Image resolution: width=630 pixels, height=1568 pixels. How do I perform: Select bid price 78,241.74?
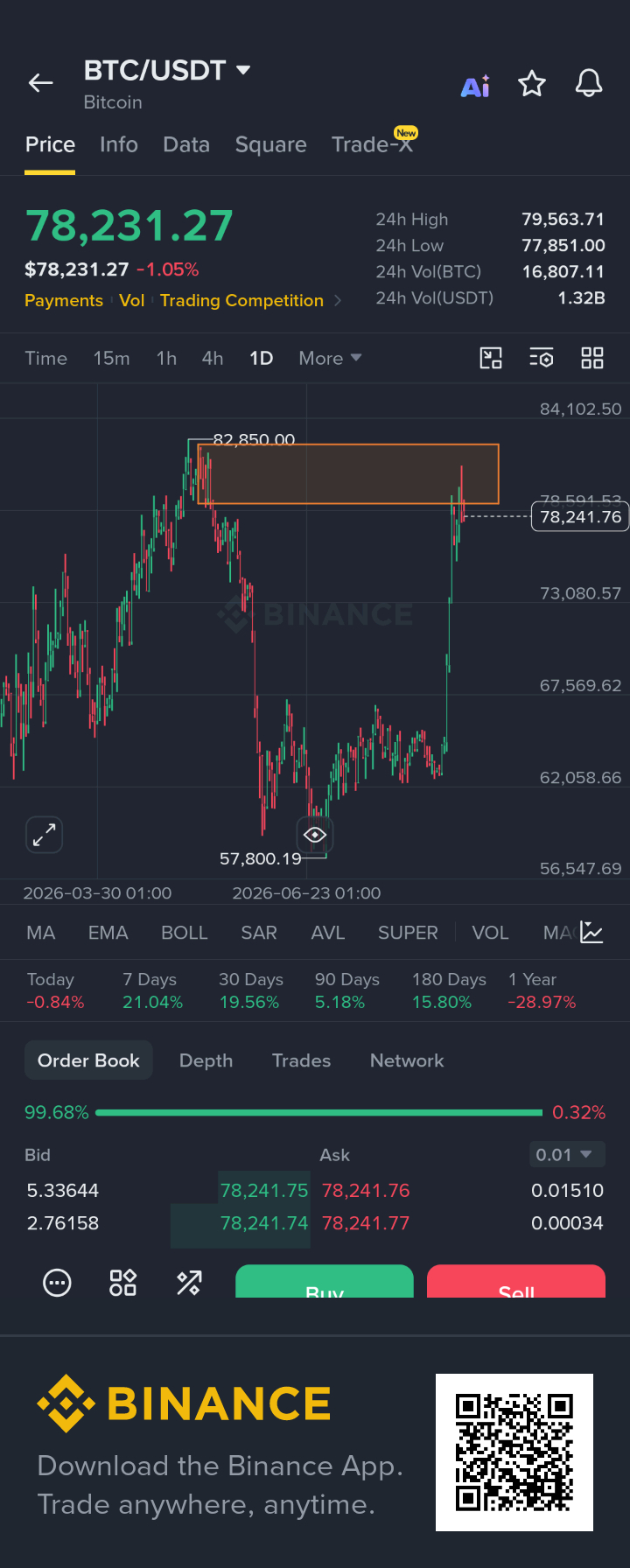(264, 1223)
